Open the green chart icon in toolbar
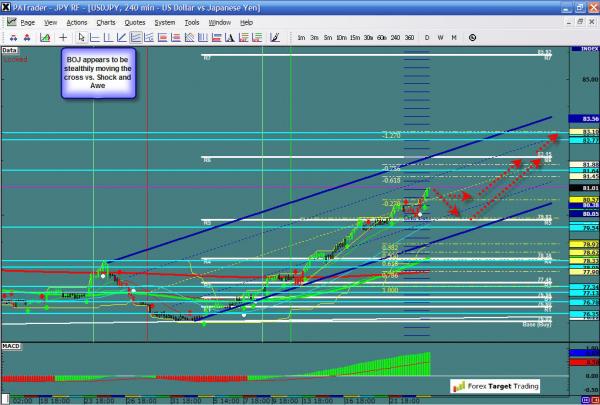This screenshot has height=405, width=600. [x=45, y=38]
